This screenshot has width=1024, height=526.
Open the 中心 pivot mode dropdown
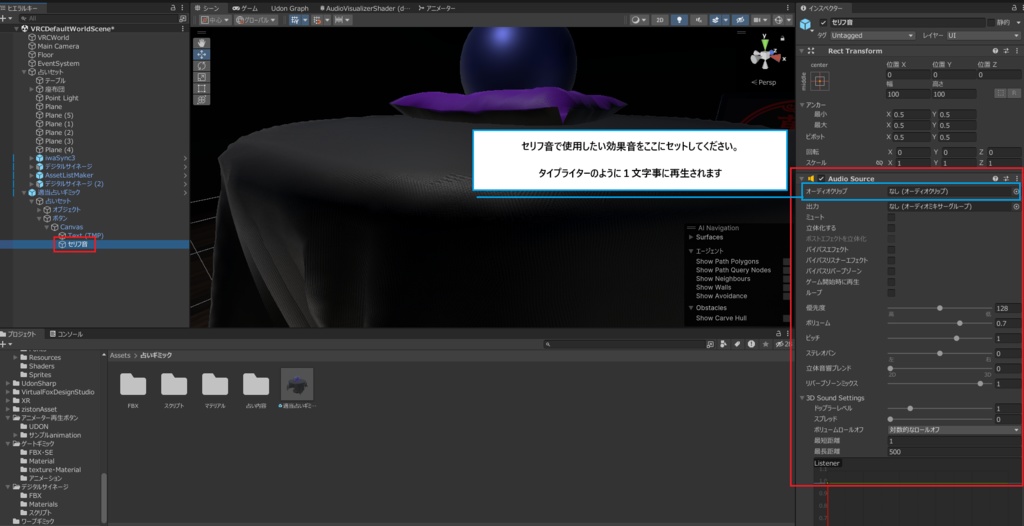tap(215, 20)
